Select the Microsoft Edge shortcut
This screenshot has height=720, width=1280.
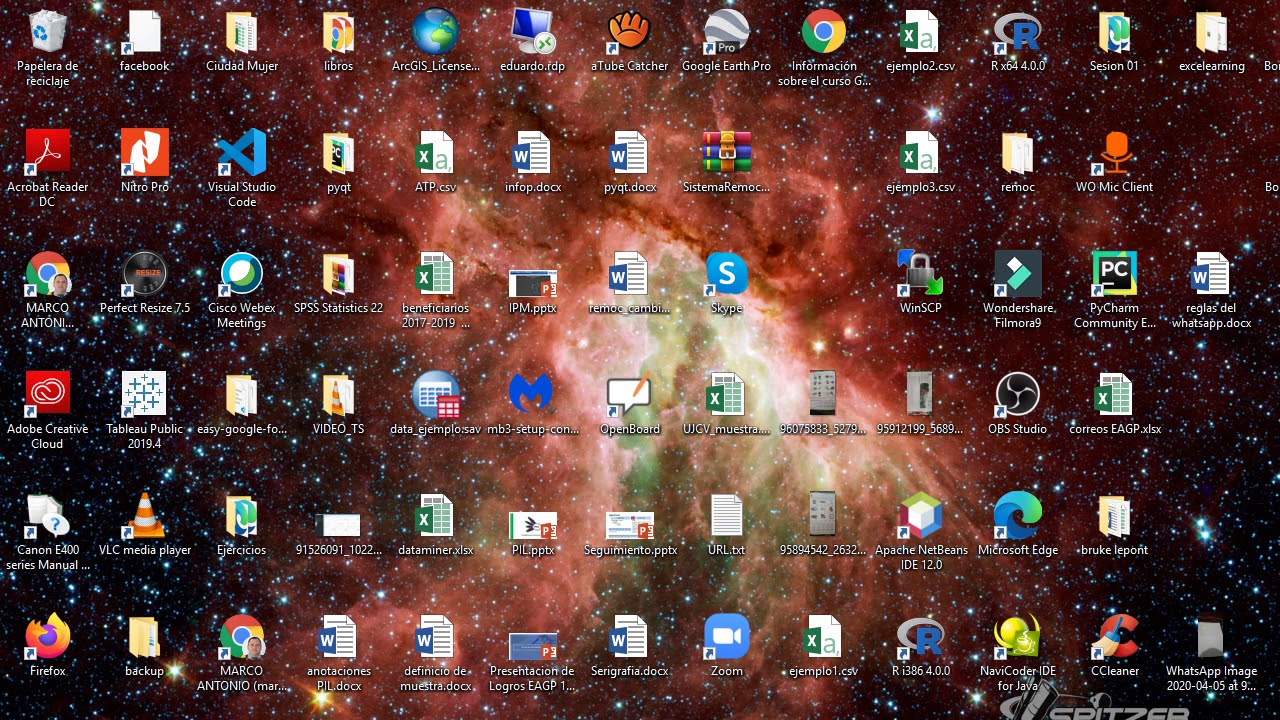tap(1017, 516)
